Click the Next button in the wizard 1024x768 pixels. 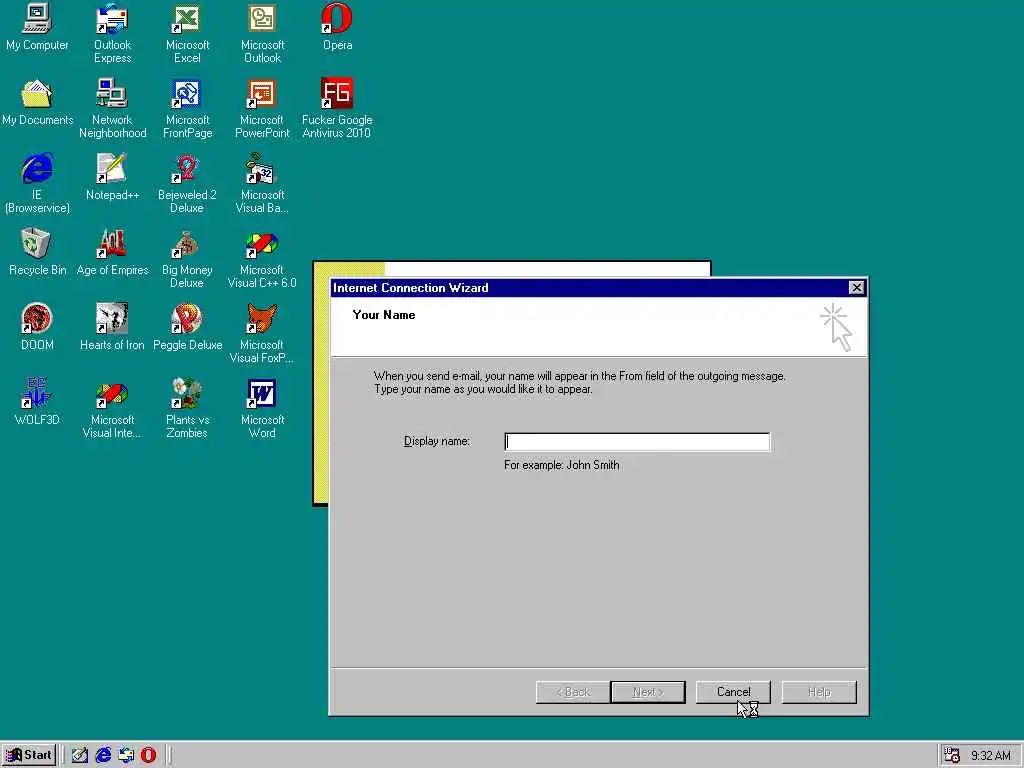click(x=648, y=692)
